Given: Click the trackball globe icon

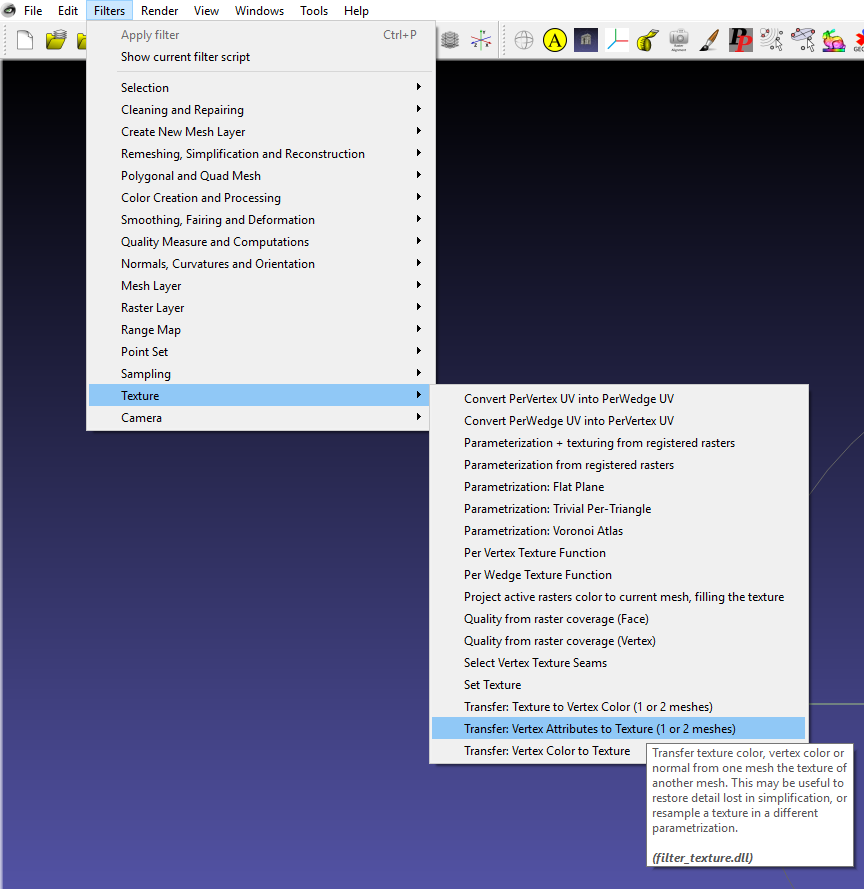Looking at the screenshot, I should [524, 40].
